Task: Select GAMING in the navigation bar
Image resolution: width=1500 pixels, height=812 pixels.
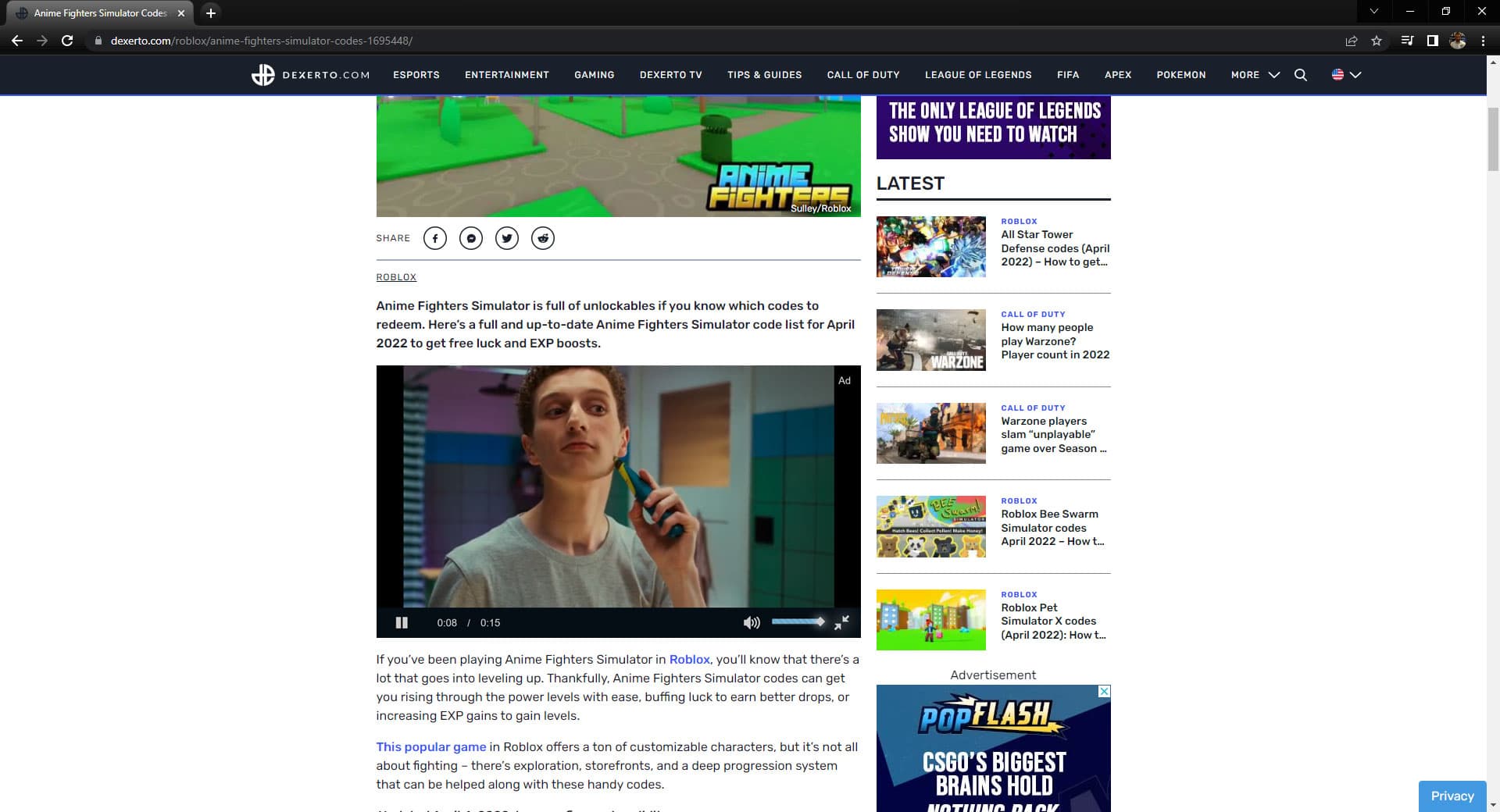Action: (595, 75)
